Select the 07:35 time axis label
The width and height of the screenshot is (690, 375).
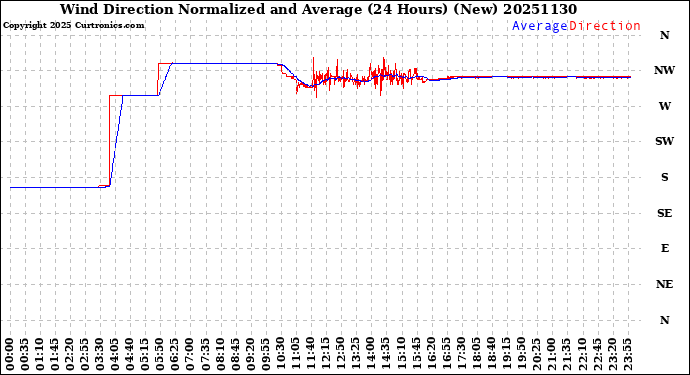(206, 354)
